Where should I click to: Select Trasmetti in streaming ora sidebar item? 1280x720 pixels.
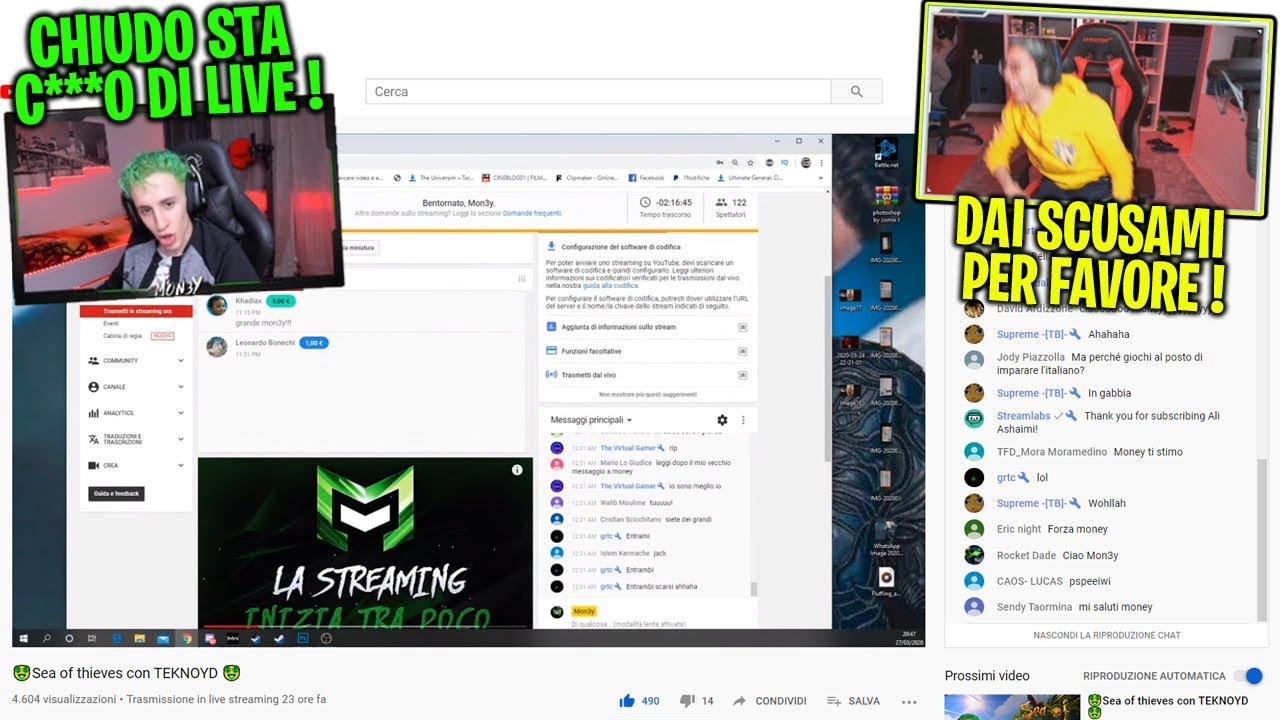pyautogui.click(x=136, y=311)
